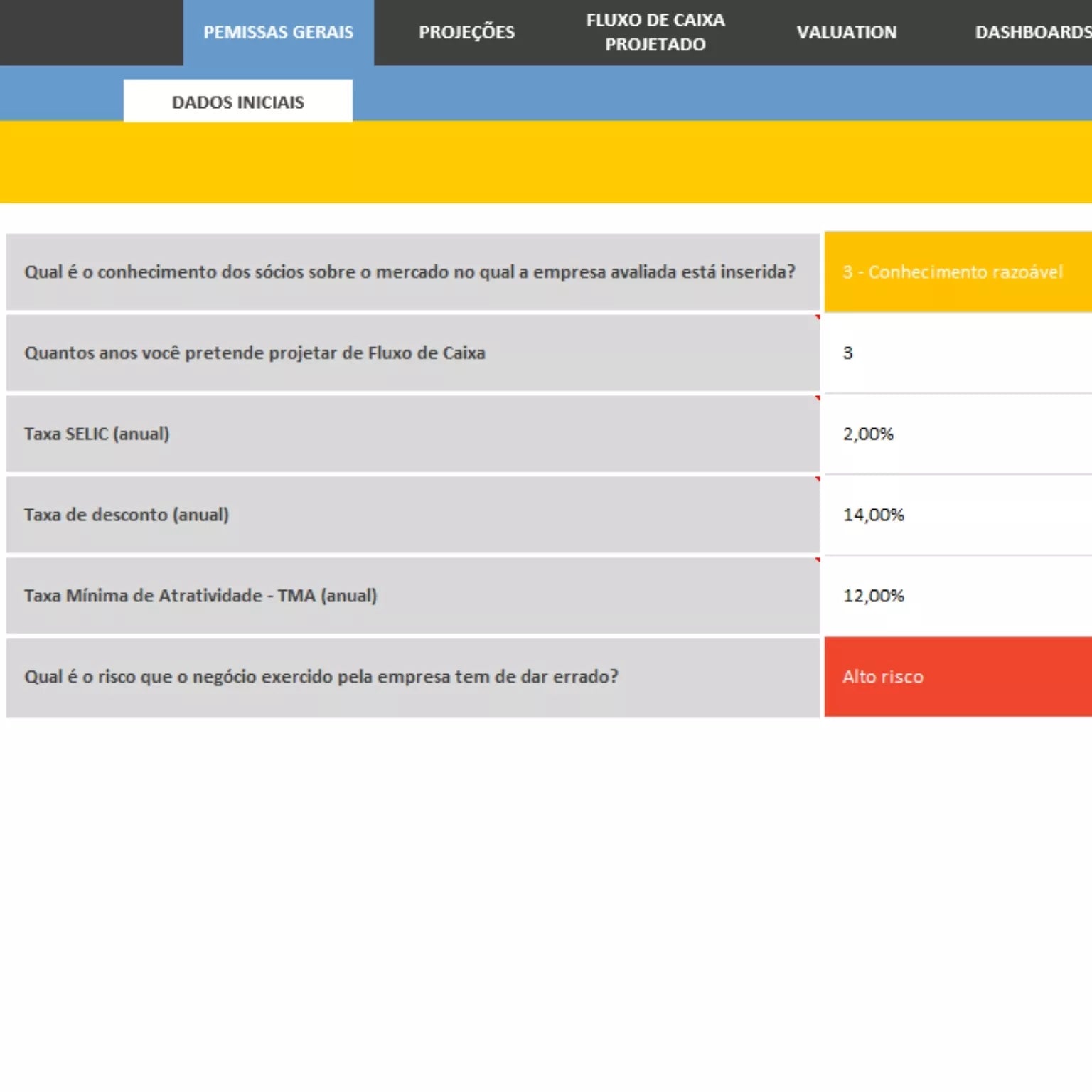Click 'Taxa Mínima de Atratividade - TMA' label
Screen dimensions: 1092x1092
pos(413,596)
